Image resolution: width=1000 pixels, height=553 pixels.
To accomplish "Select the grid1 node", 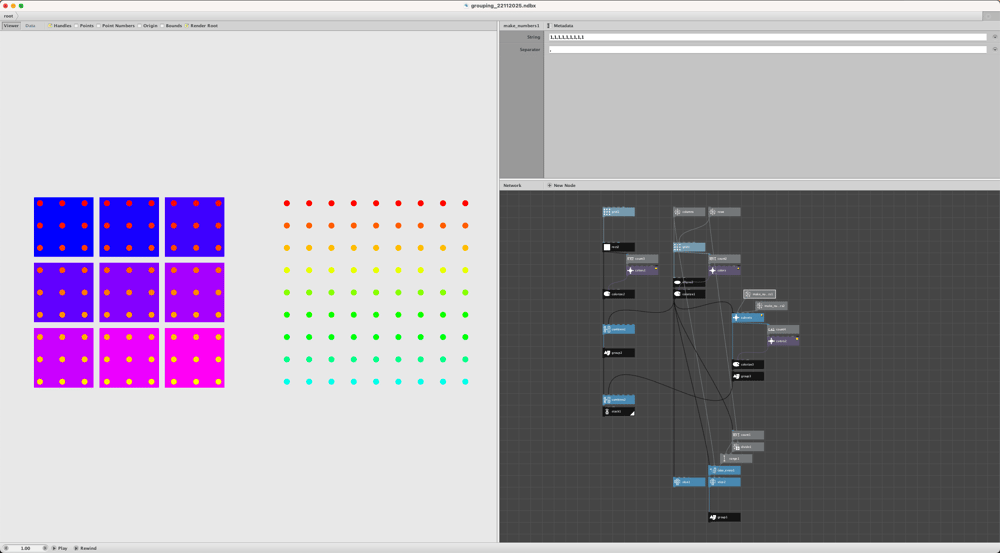I will click(689, 247).
